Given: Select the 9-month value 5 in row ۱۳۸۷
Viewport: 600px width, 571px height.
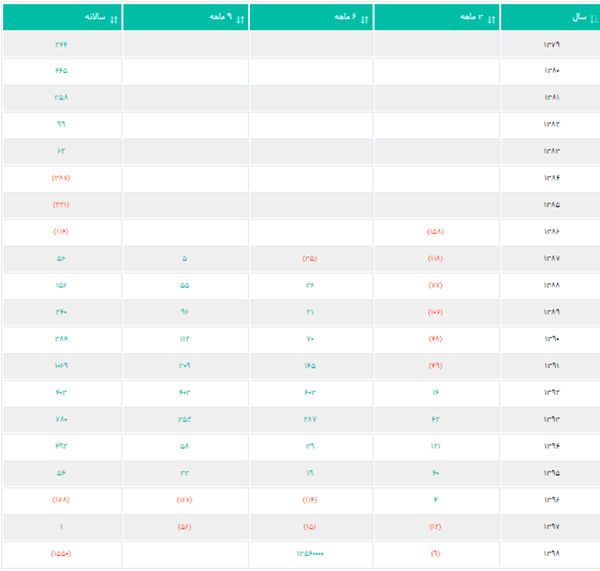Looking at the screenshot, I should (184, 259).
